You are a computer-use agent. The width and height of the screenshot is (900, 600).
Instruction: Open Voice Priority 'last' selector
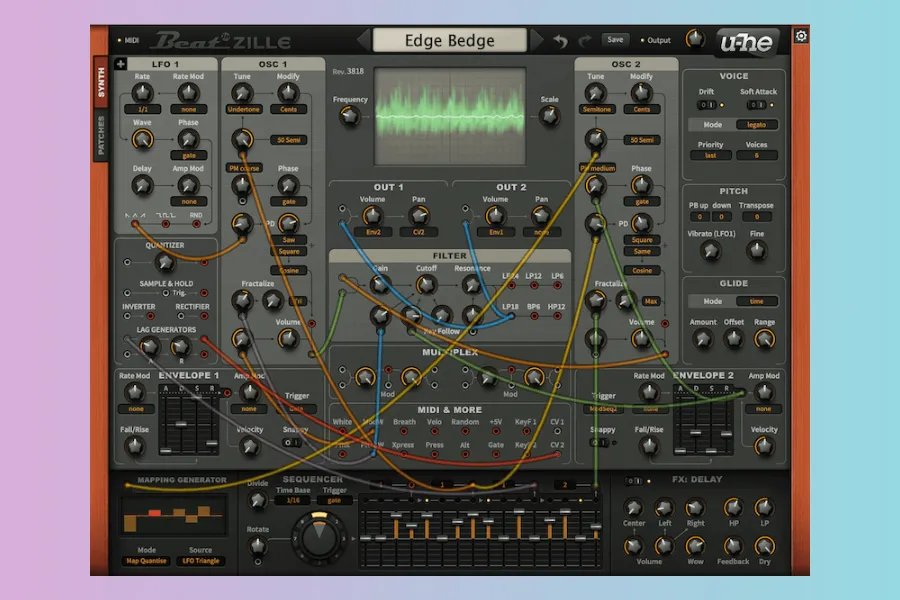(x=711, y=156)
